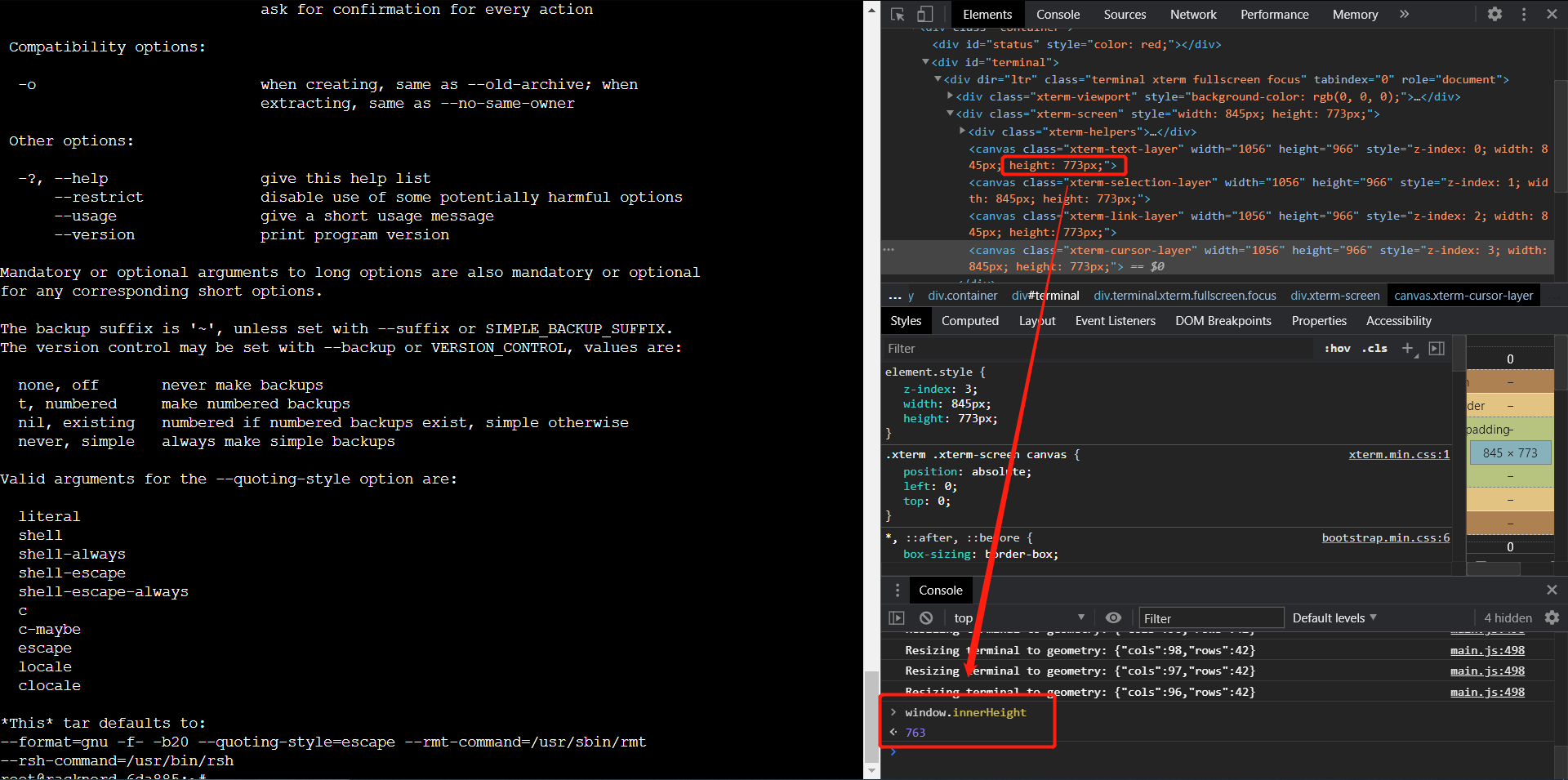The height and width of the screenshot is (780, 1568).
Task: Open main.js:498 link for cols 96 log
Action: click(1487, 693)
